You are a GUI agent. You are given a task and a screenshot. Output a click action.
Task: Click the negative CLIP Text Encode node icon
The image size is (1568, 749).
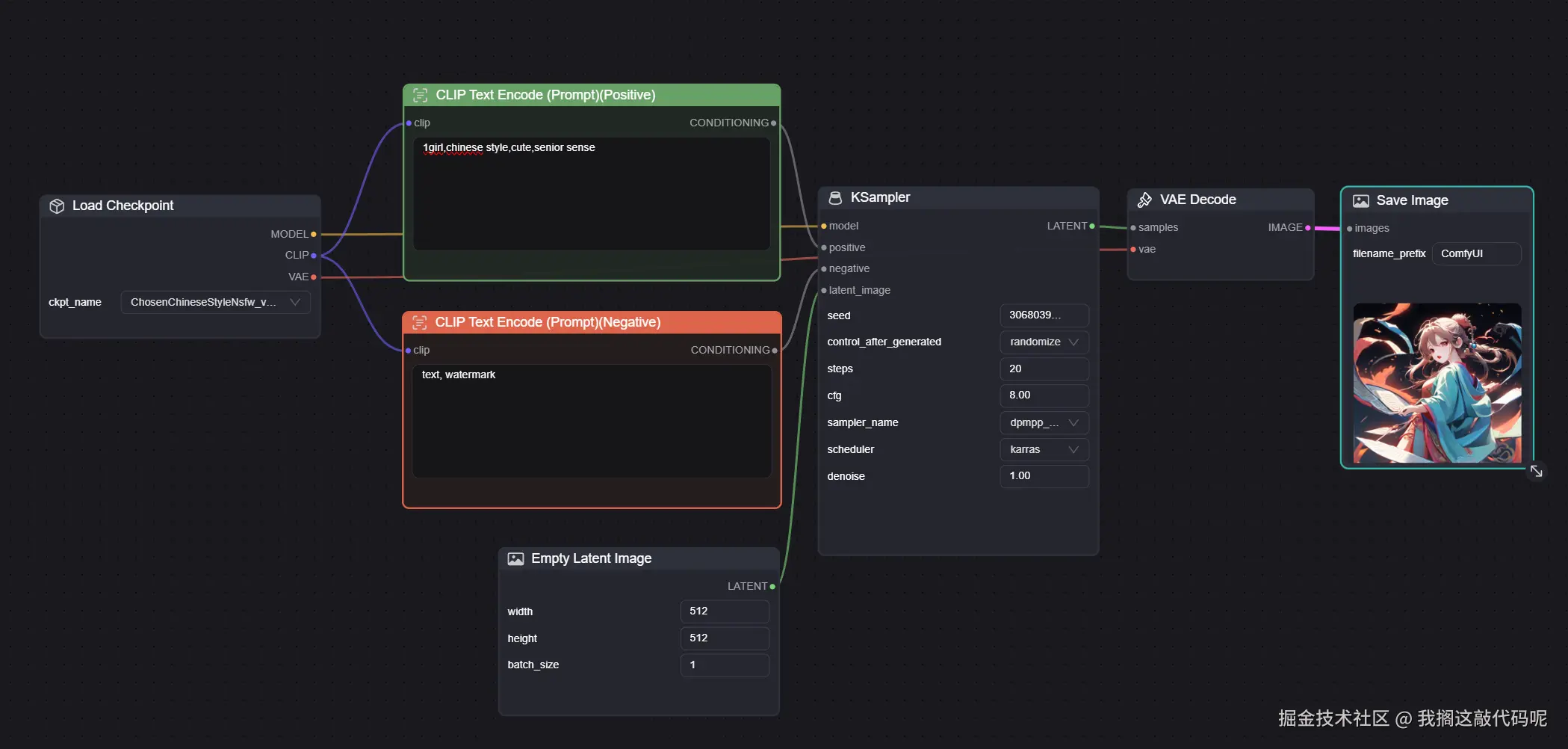pyautogui.click(x=420, y=323)
